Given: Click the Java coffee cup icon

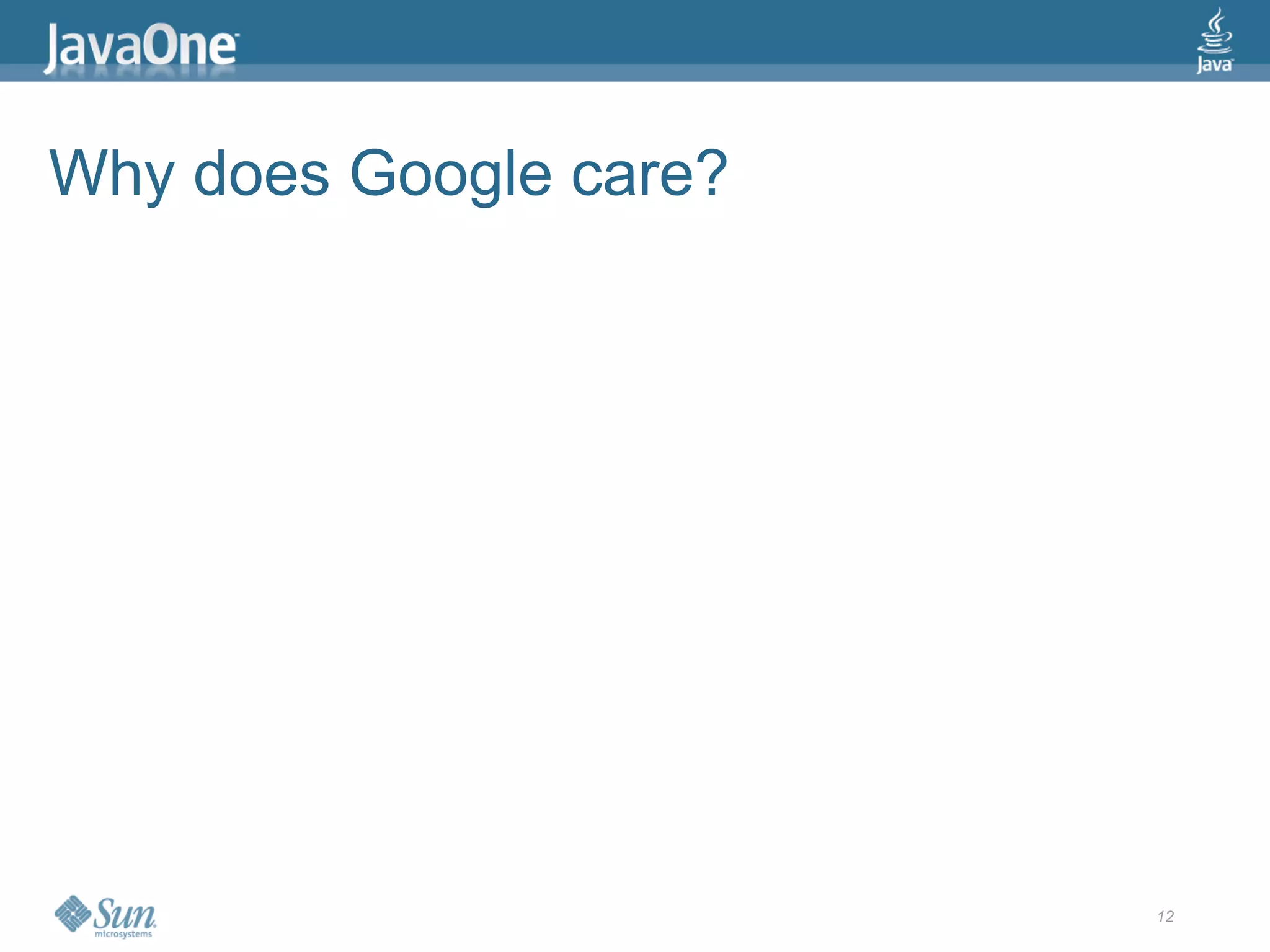Looking at the screenshot, I should (x=1215, y=31).
